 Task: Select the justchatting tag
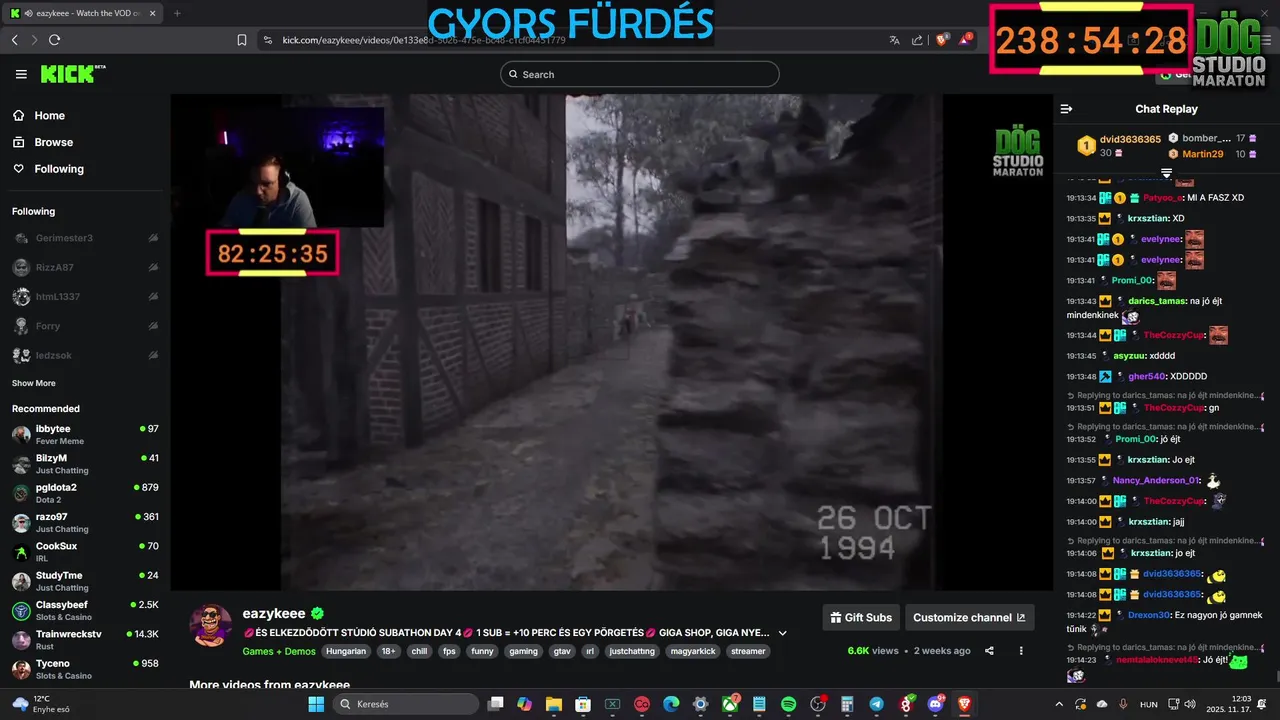(x=632, y=651)
